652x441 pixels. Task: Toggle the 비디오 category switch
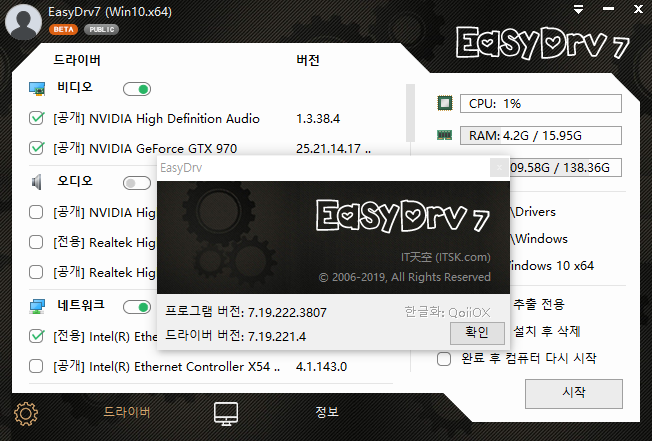pyautogui.click(x=137, y=89)
